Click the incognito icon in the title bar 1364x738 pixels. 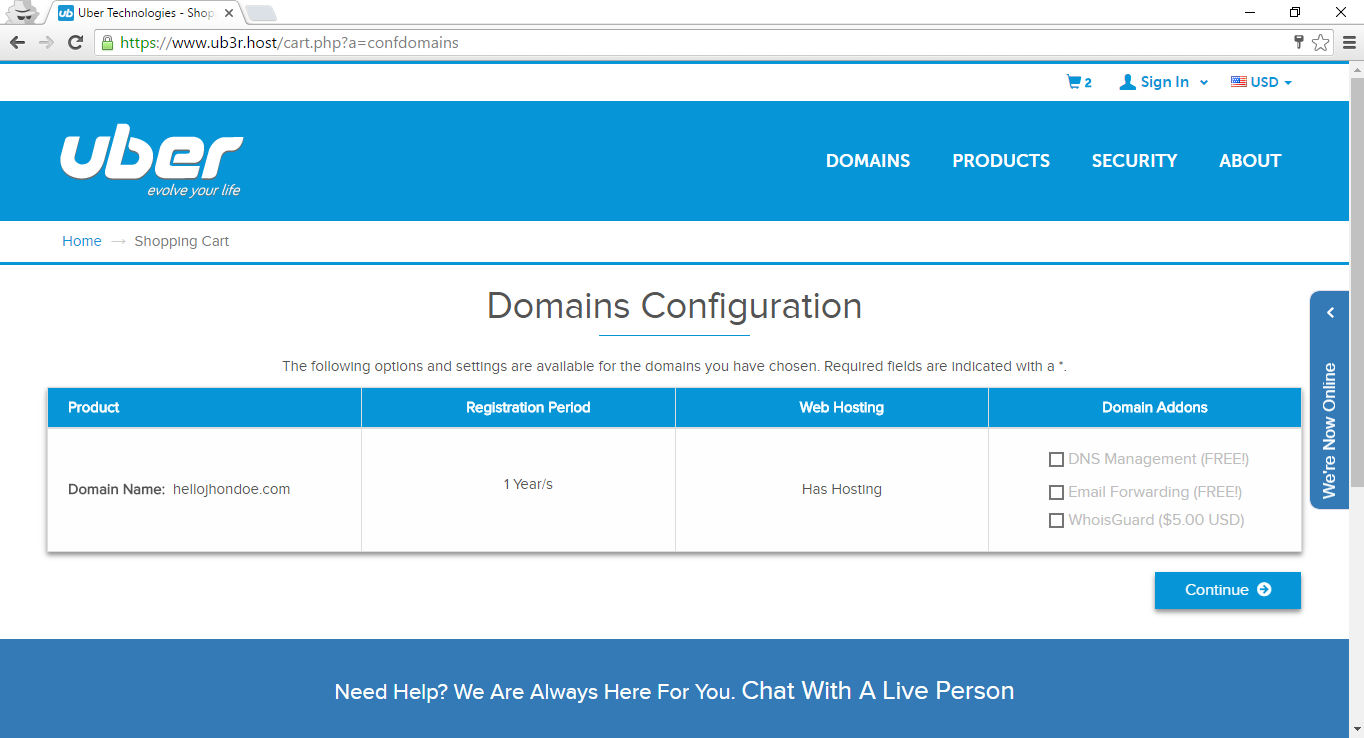(x=21, y=12)
